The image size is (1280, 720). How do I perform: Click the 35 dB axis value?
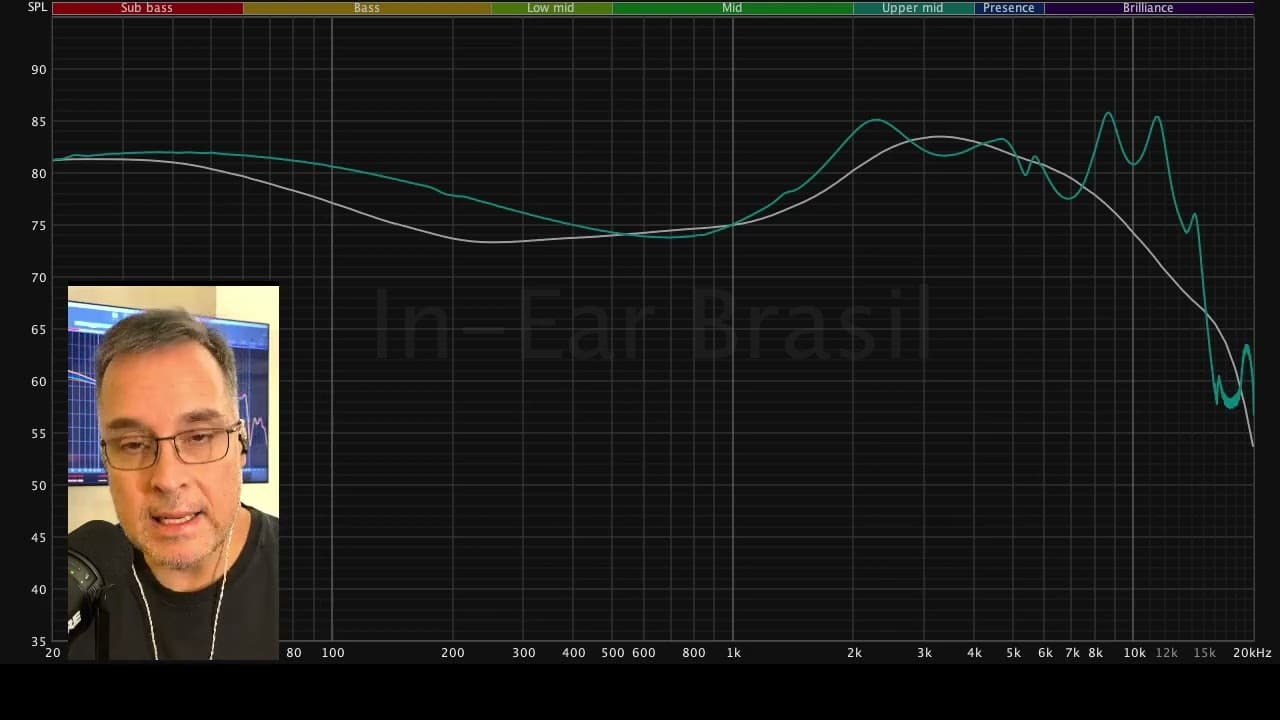(38, 642)
